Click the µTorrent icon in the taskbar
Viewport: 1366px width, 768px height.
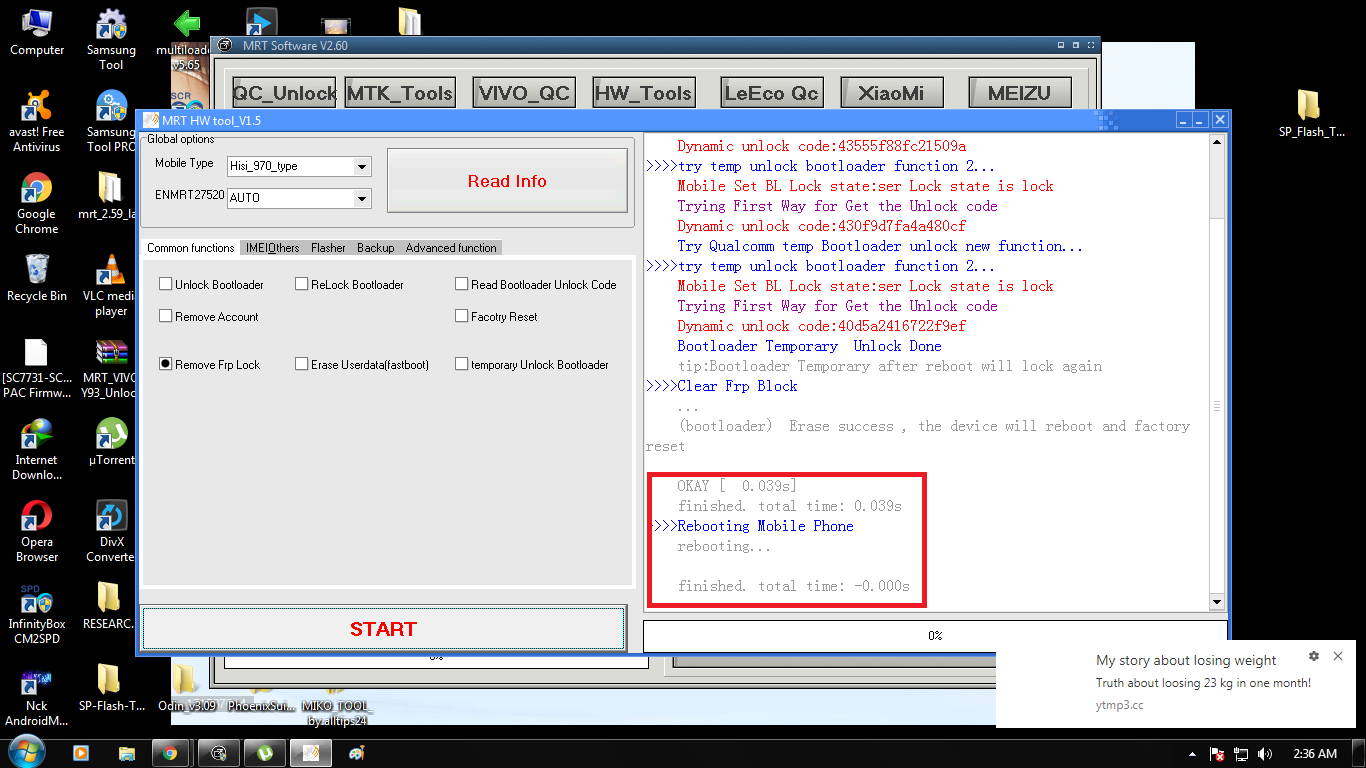(265, 753)
